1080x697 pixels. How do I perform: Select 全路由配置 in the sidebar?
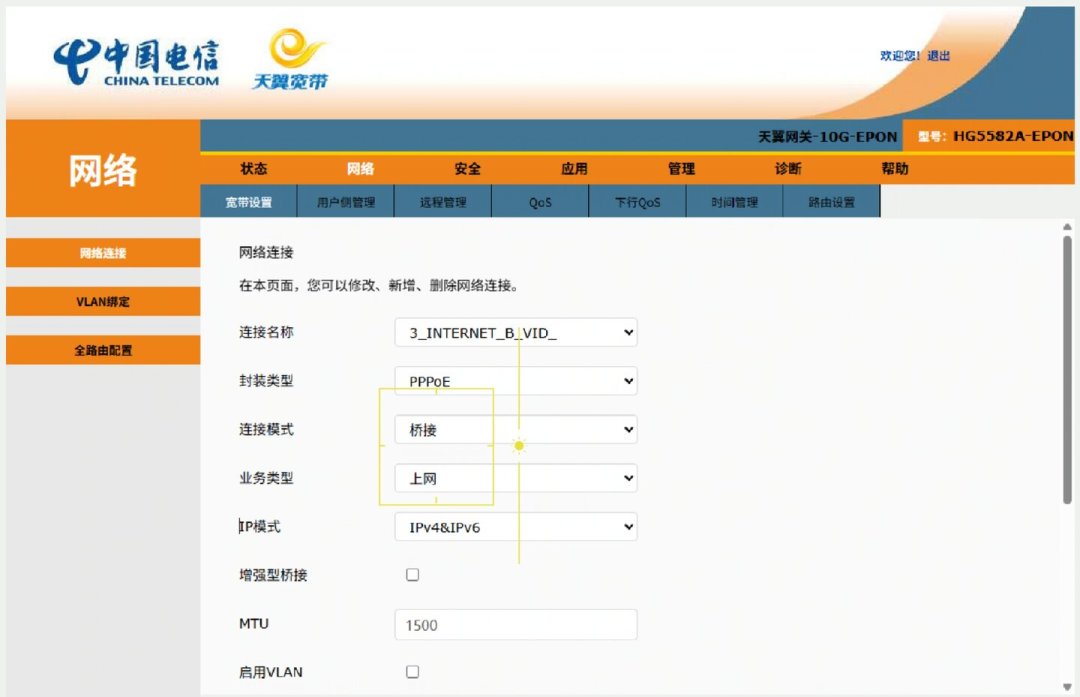point(103,350)
